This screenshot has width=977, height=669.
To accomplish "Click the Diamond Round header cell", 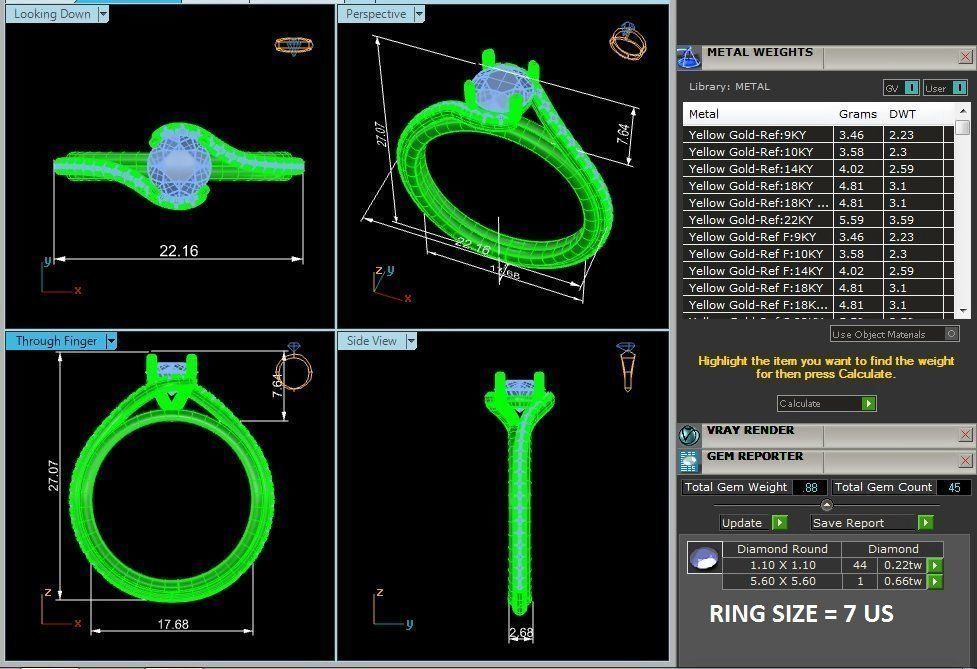I will pyautogui.click(x=782, y=549).
